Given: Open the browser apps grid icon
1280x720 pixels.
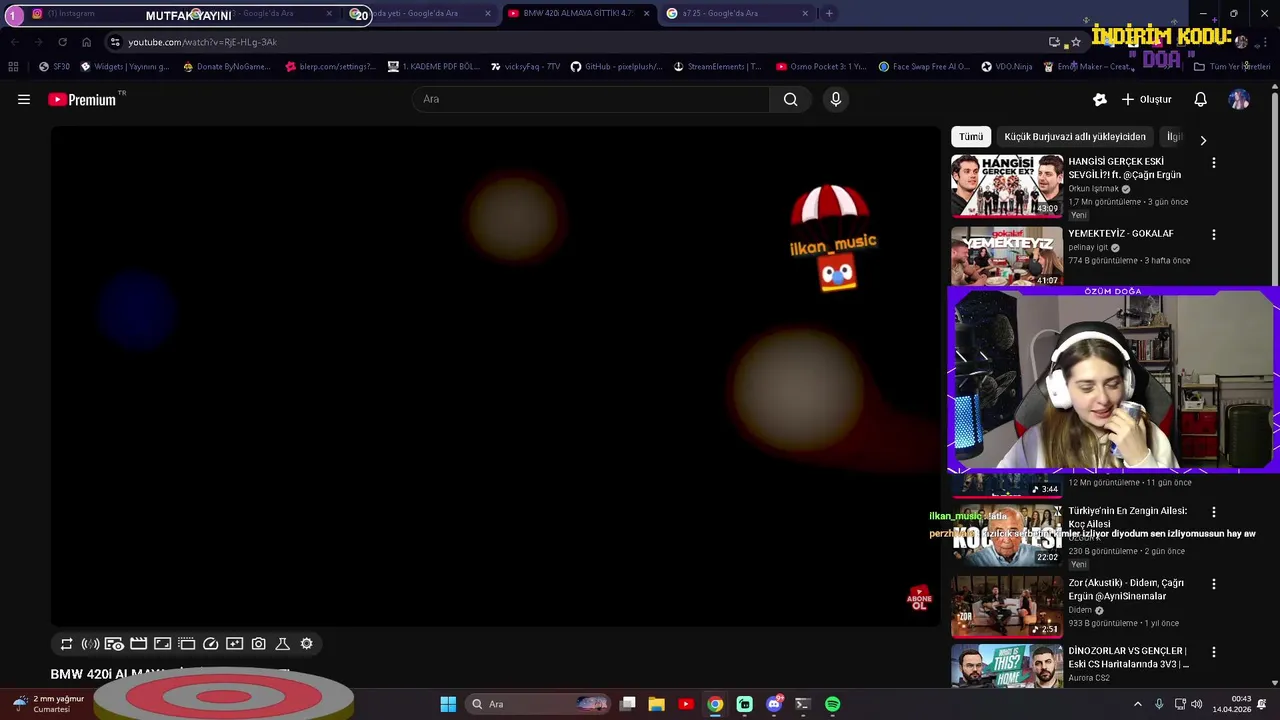Looking at the screenshot, I should (13, 67).
